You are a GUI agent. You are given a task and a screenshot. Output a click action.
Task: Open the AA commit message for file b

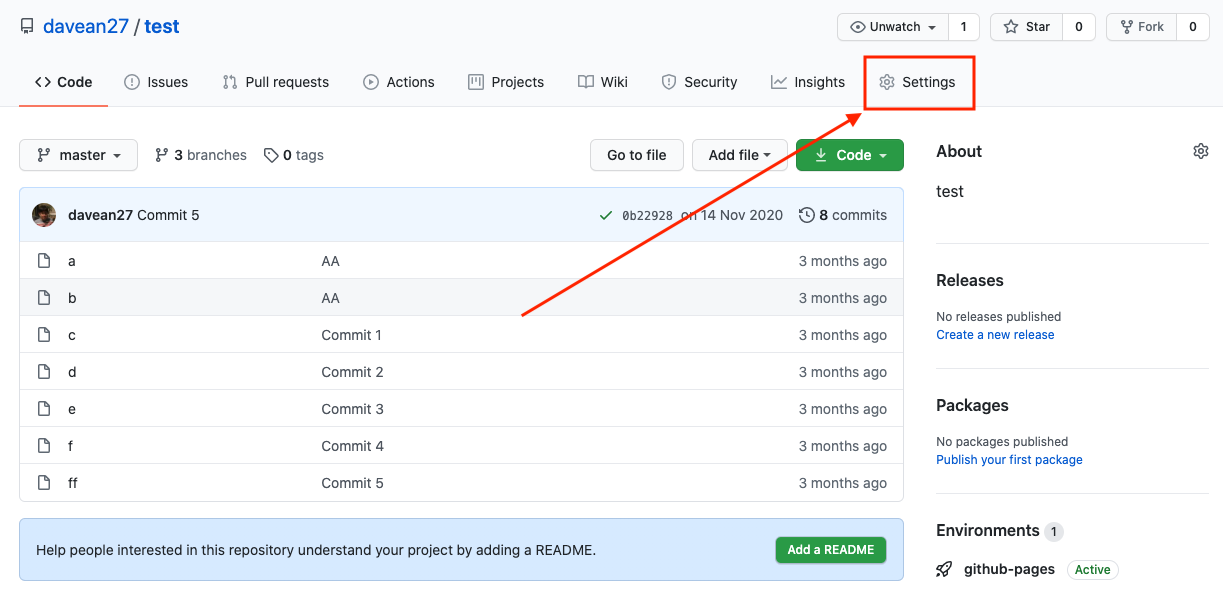331,298
